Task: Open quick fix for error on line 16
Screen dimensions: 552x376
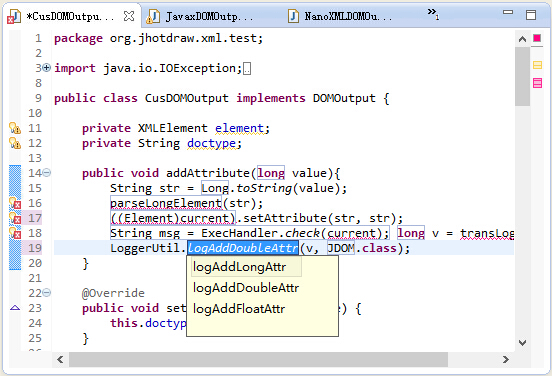Action: (x=15, y=203)
